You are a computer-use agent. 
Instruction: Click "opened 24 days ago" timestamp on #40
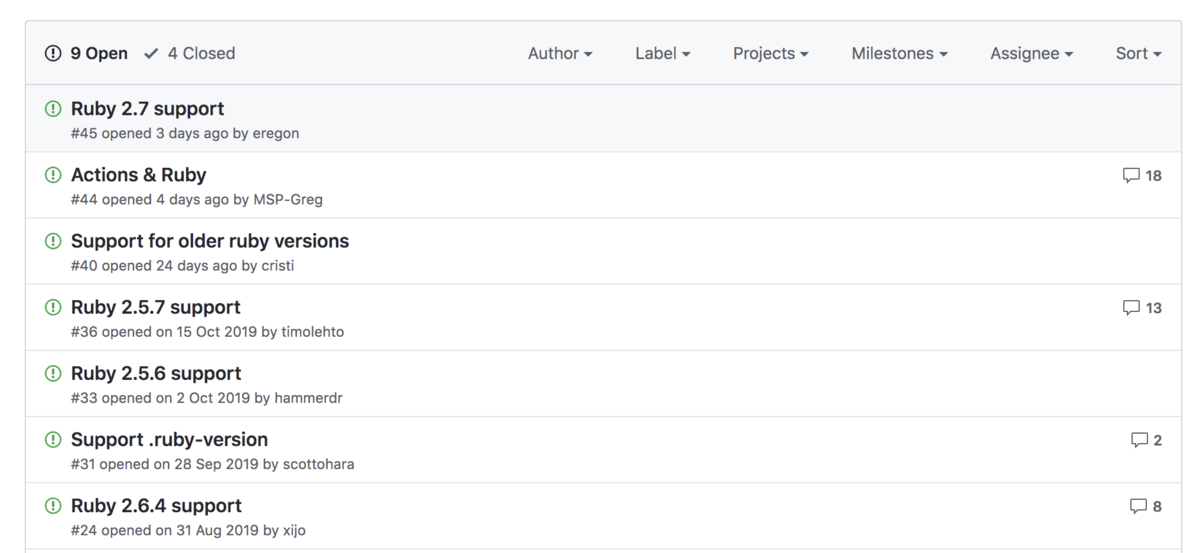pos(169,265)
